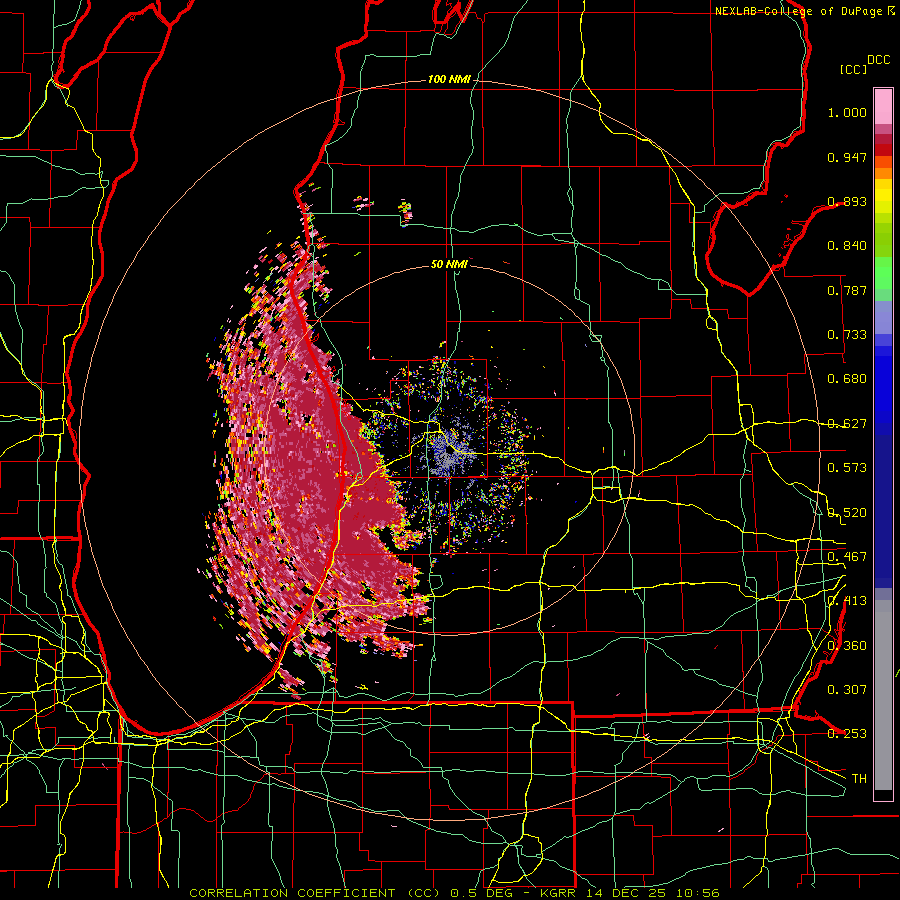The height and width of the screenshot is (900, 900).
Task: Select the 0.680 scale value
Action: coord(847,379)
